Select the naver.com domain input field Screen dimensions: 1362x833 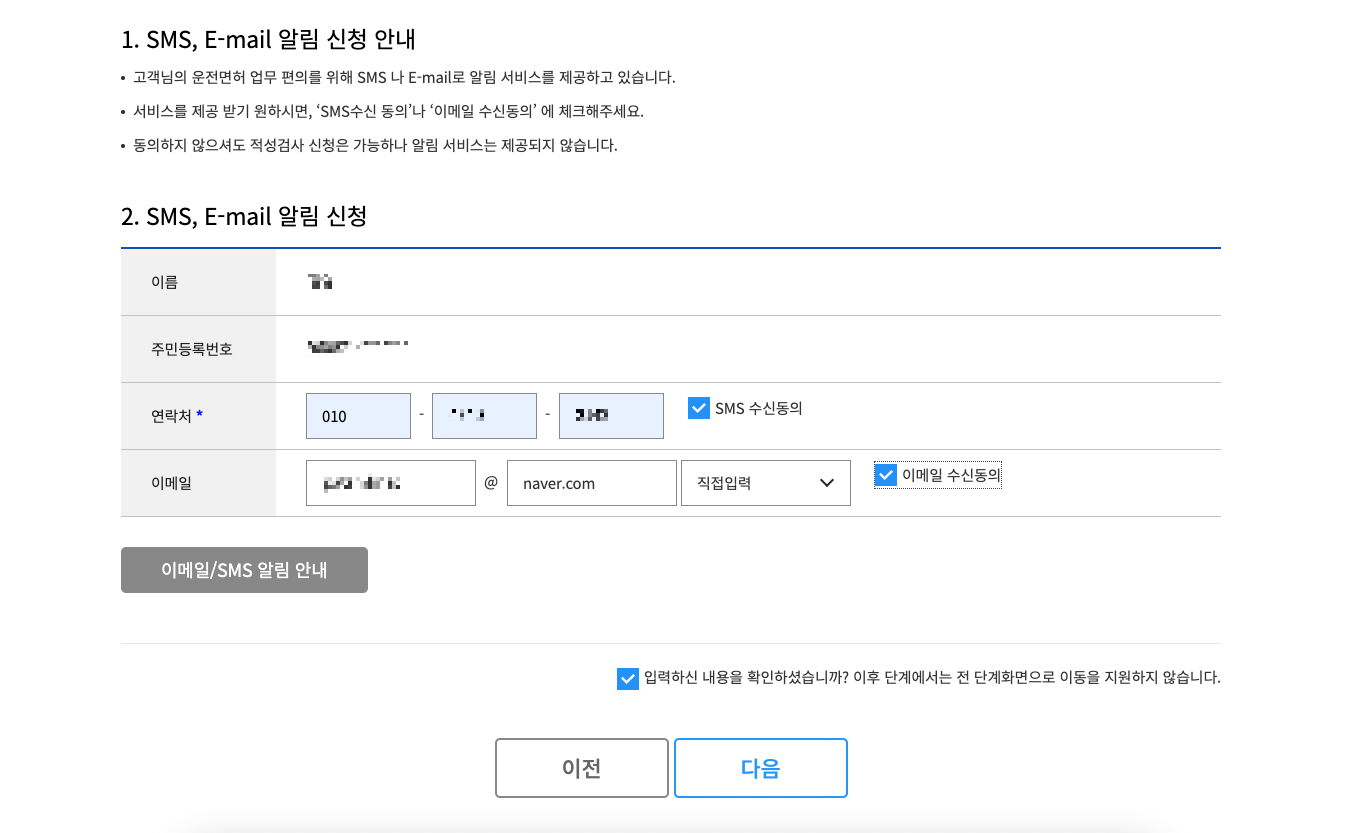coord(591,482)
